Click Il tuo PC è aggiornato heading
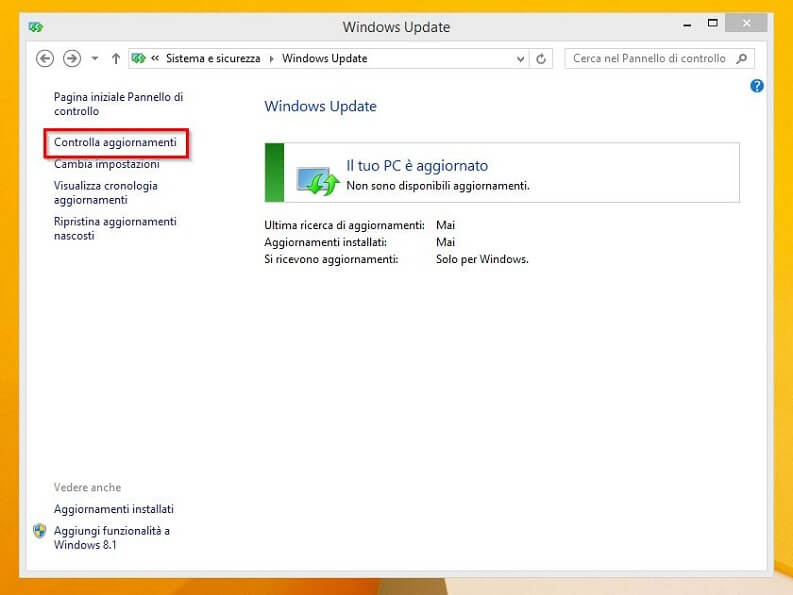The height and width of the screenshot is (595, 793). coord(417,165)
